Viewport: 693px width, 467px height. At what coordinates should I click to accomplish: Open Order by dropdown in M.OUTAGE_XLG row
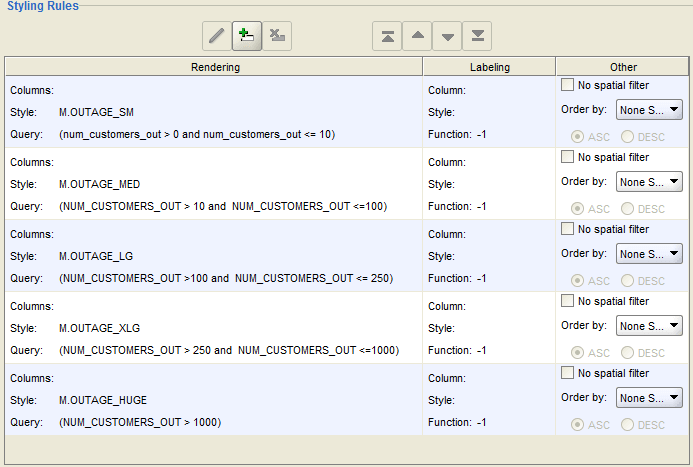(x=649, y=326)
